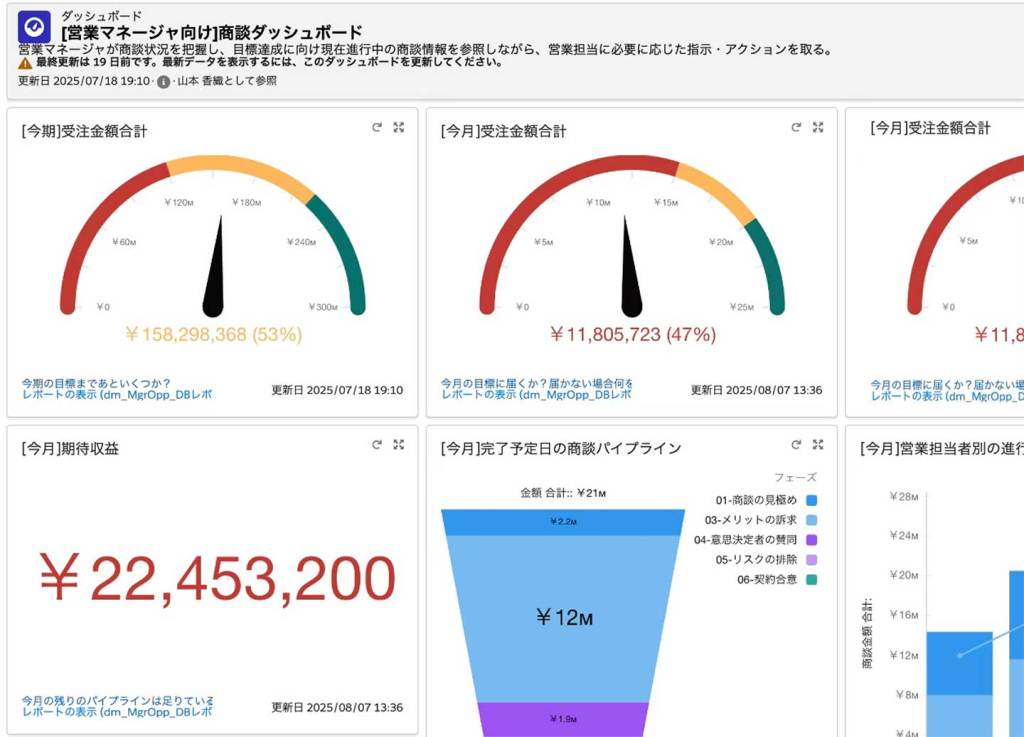Open the report link in the [今月]期待収益 card
The image size is (1024, 737).
point(117,712)
